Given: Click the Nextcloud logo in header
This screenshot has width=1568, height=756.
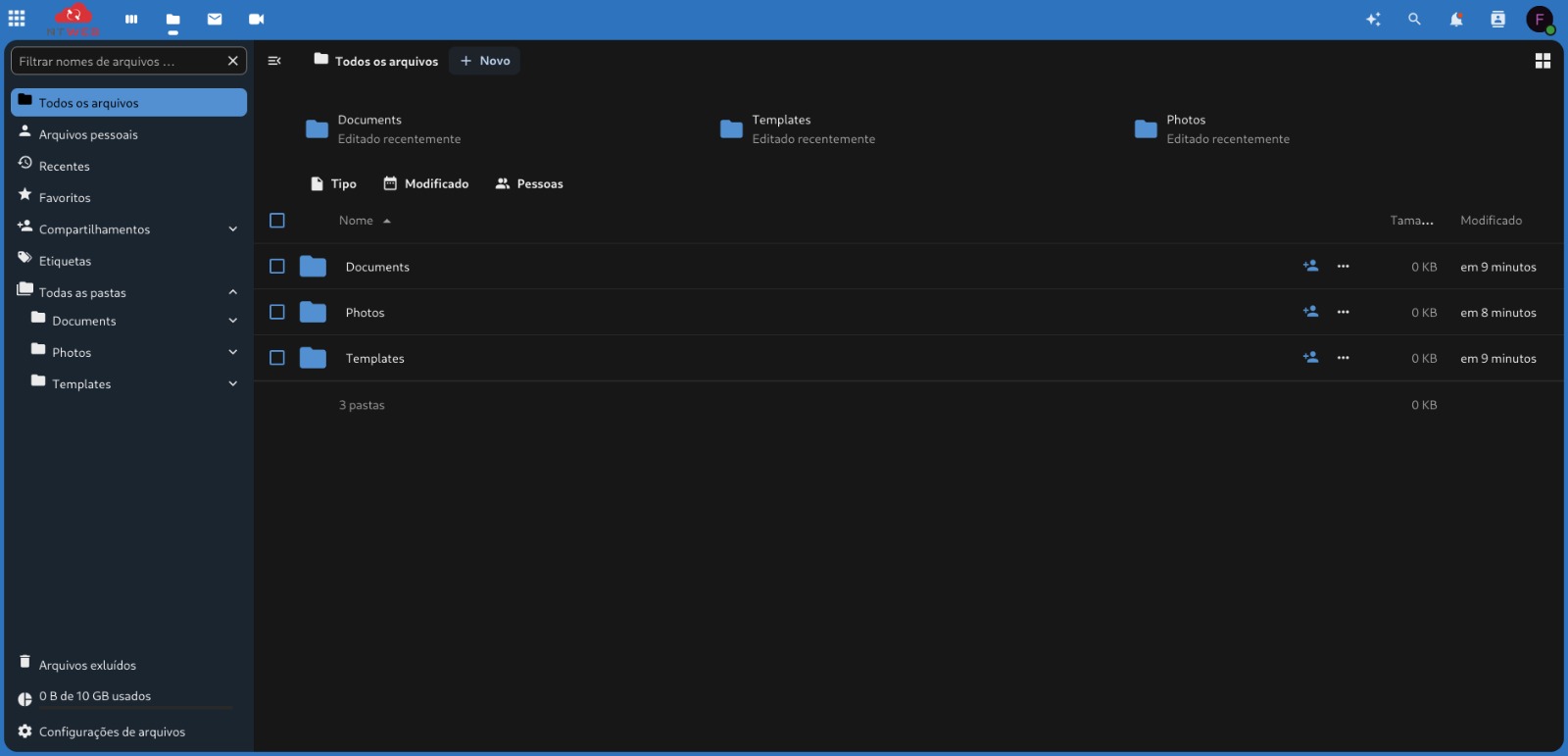Looking at the screenshot, I should (x=73, y=19).
